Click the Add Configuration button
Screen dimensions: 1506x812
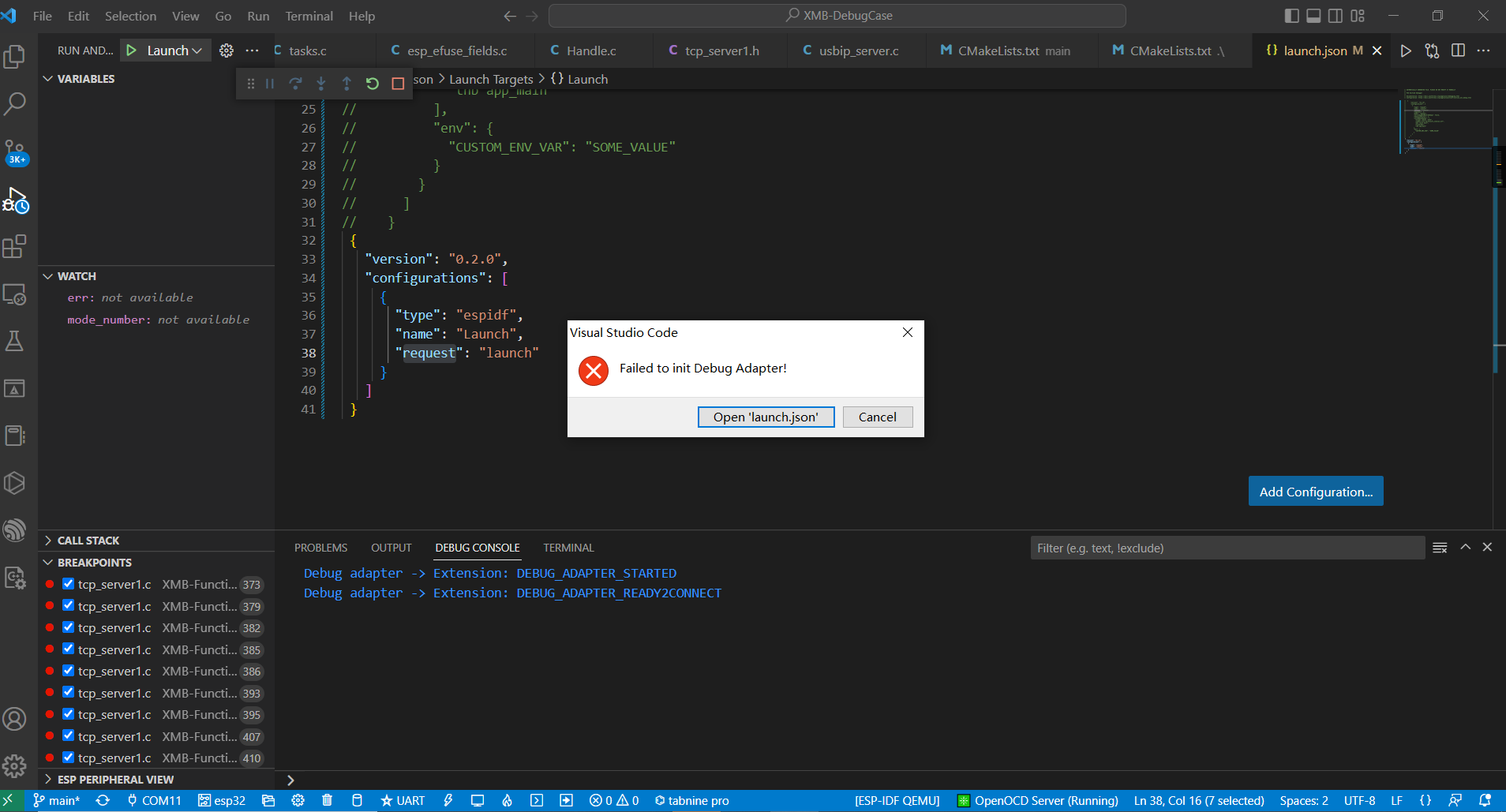1316,491
